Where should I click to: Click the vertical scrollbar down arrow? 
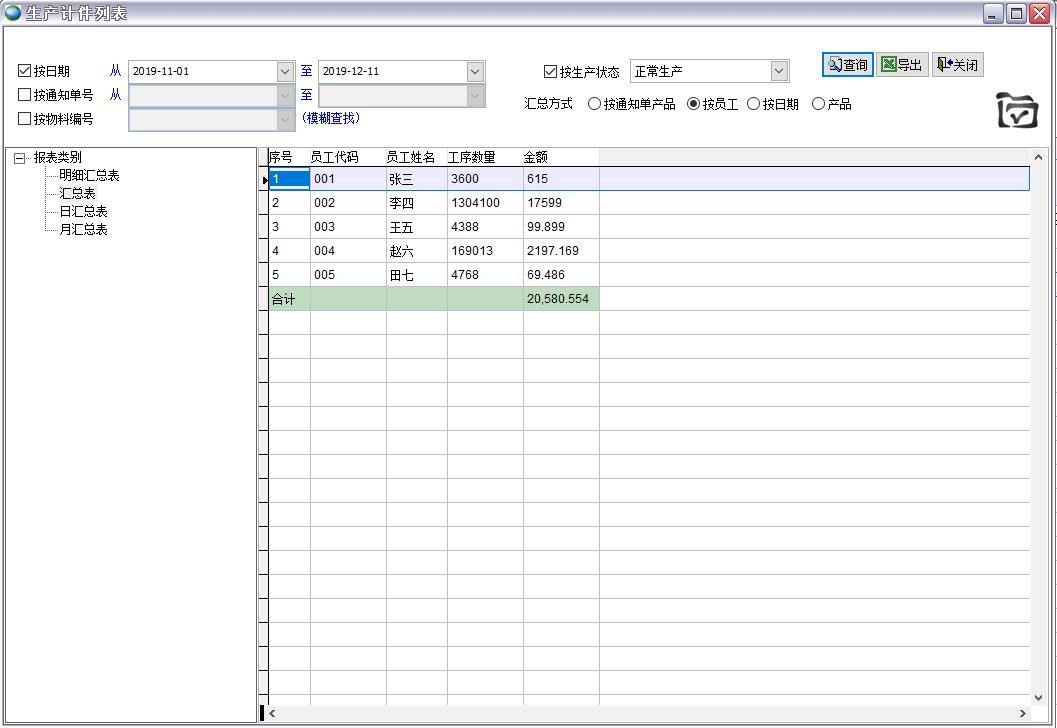(x=1038, y=697)
